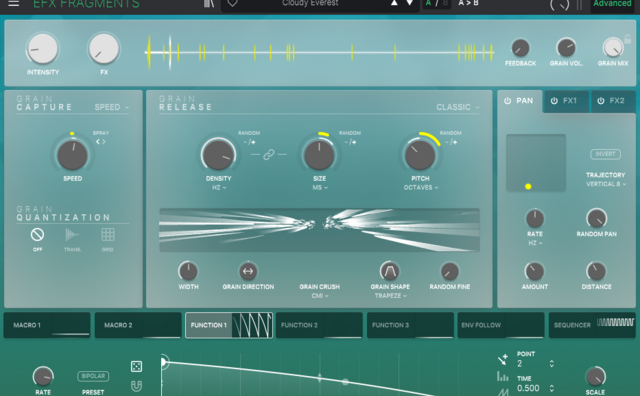Randomize function with the dice icon
The image size is (640, 396).
coord(136,366)
